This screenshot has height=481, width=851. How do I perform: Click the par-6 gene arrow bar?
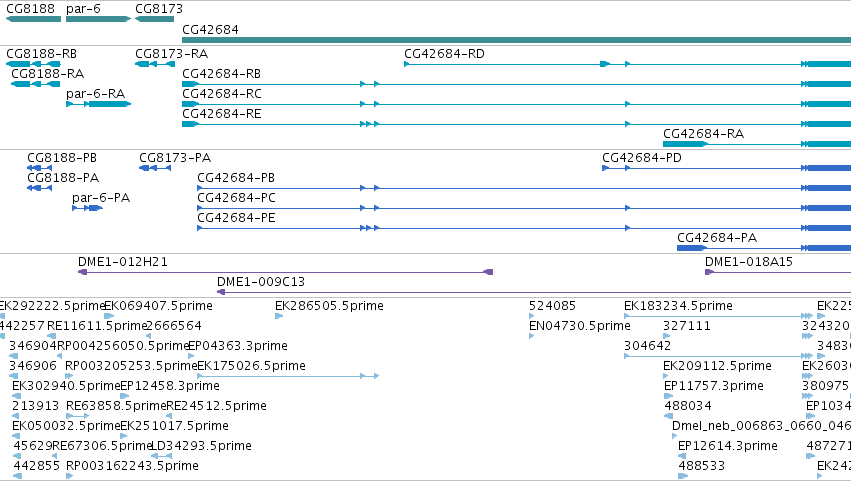click(x=98, y=19)
